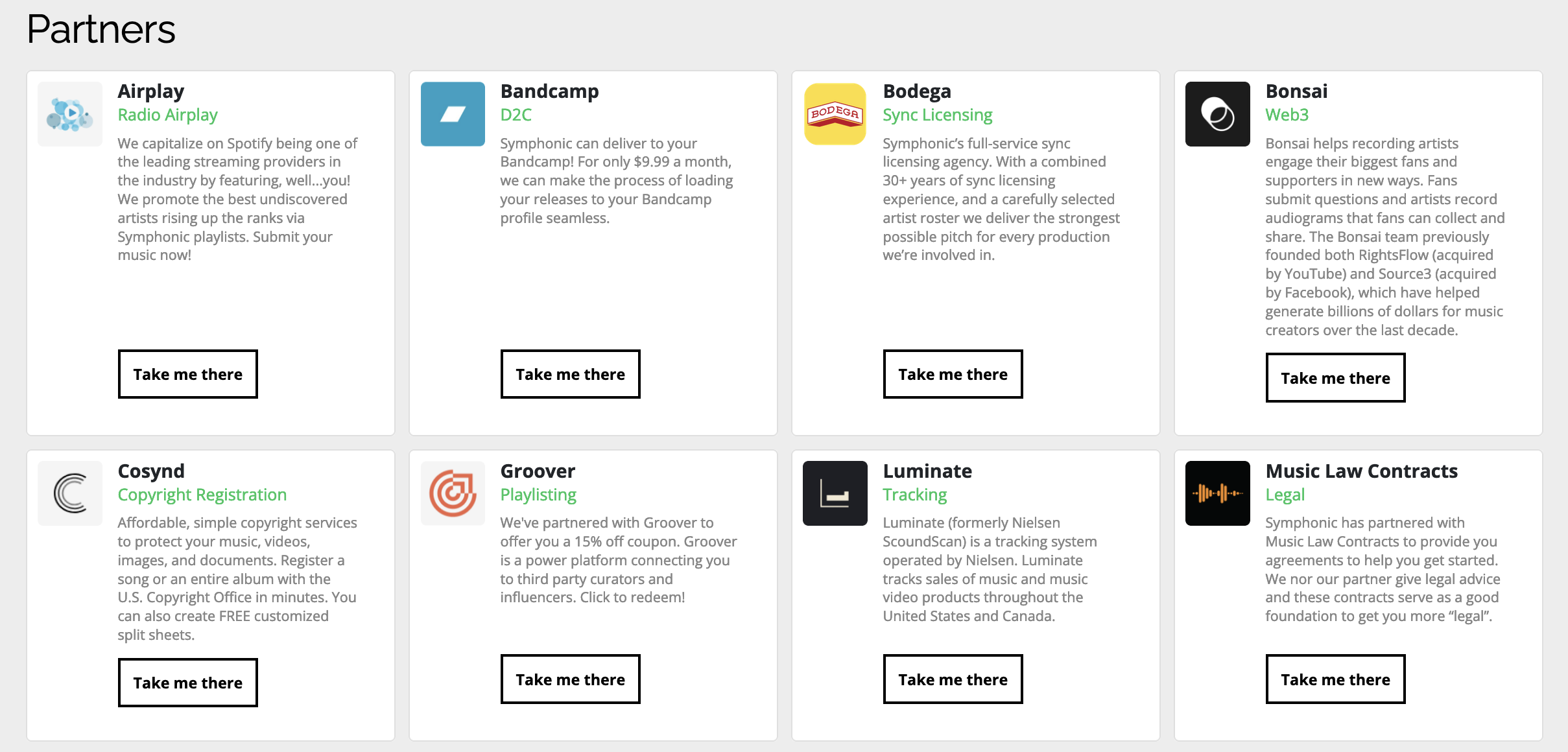Click the Airplay partner logo icon
This screenshot has height=752, width=1568.
point(70,114)
